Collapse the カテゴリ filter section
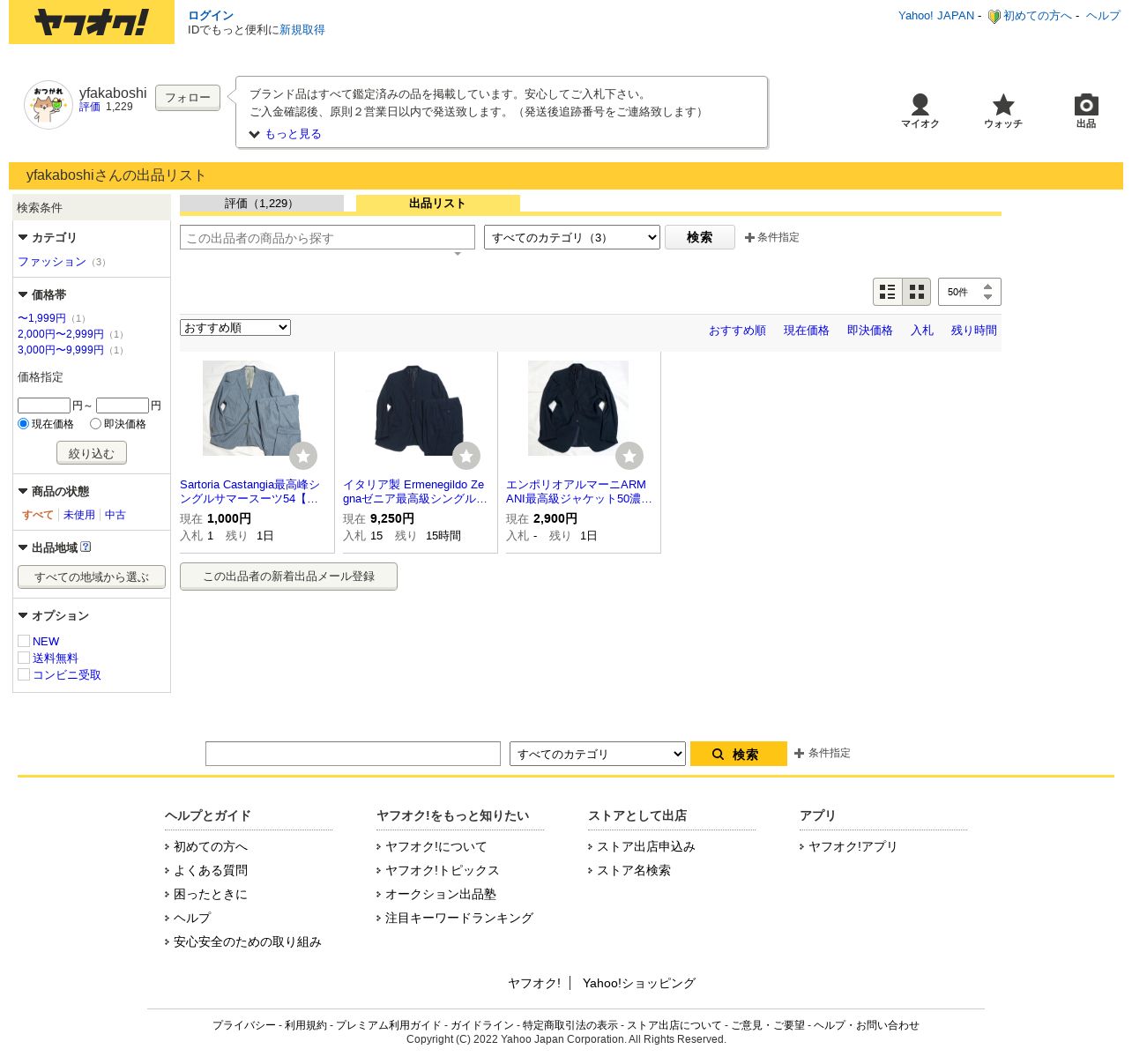This screenshot has width=1132, height=1064. point(48,237)
